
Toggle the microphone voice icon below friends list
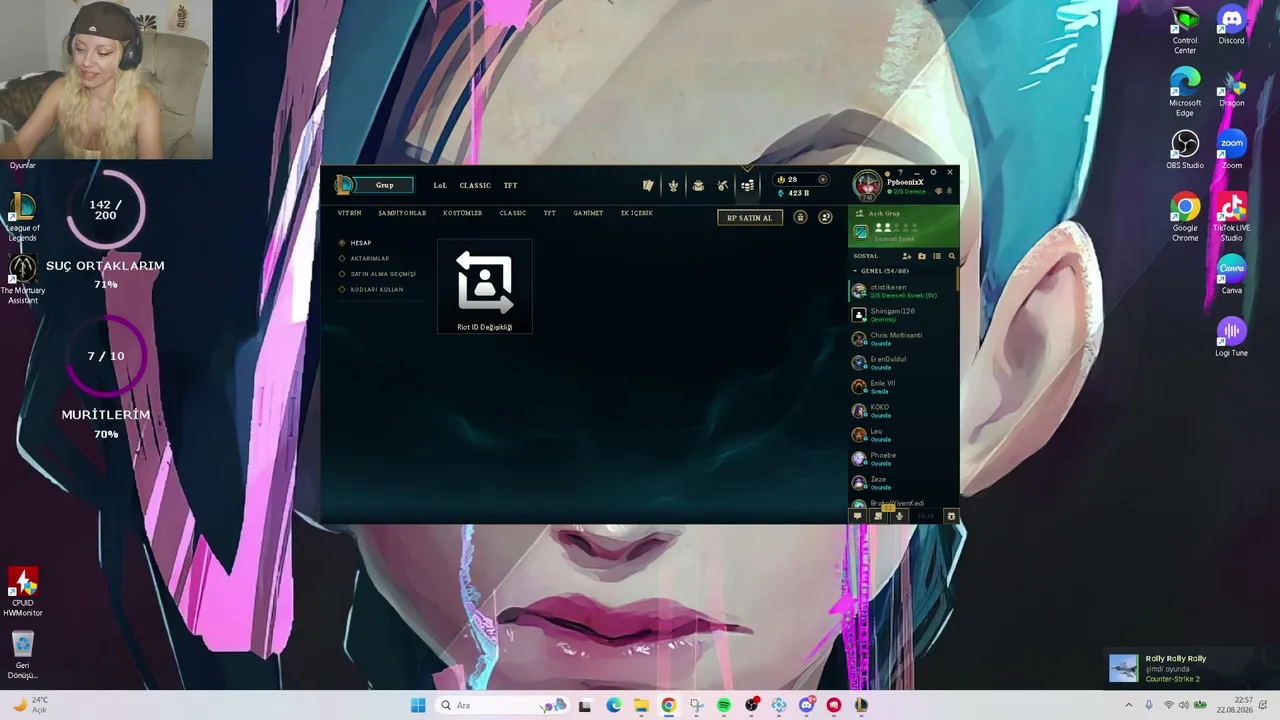pos(899,516)
